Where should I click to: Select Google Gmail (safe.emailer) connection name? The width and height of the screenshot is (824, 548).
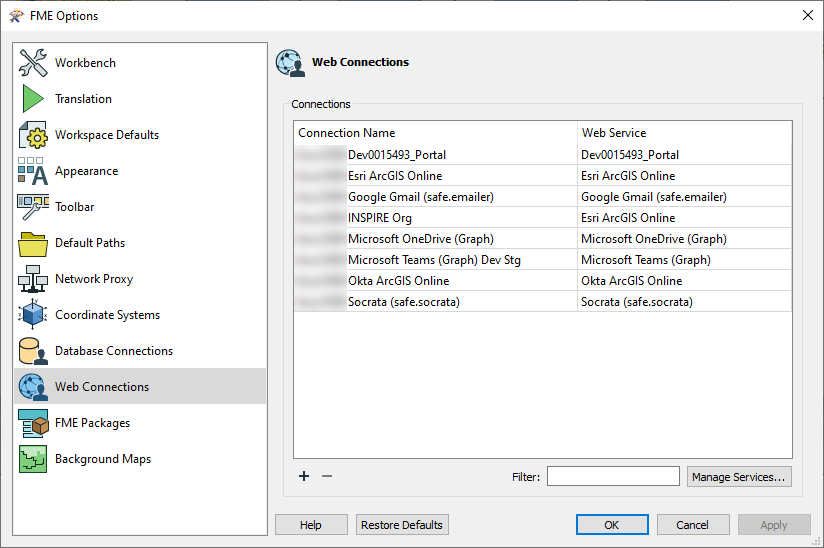click(421, 197)
